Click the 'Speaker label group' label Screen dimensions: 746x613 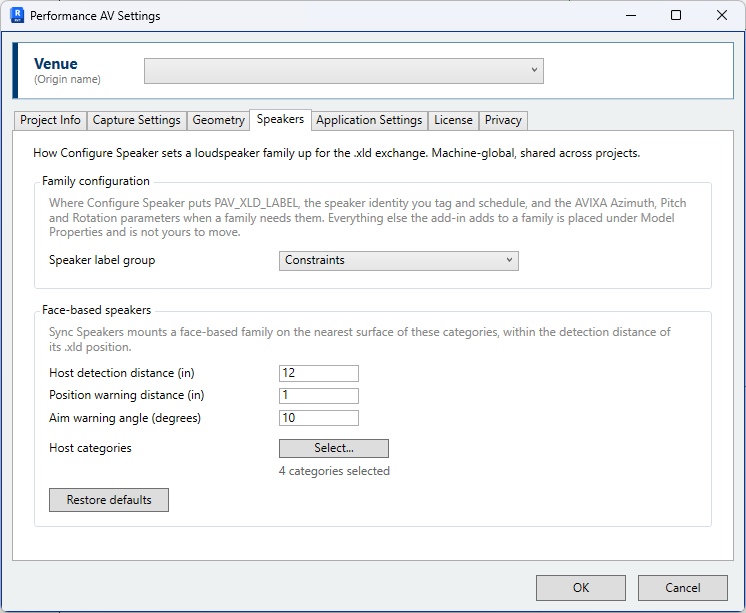coord(102,260)
